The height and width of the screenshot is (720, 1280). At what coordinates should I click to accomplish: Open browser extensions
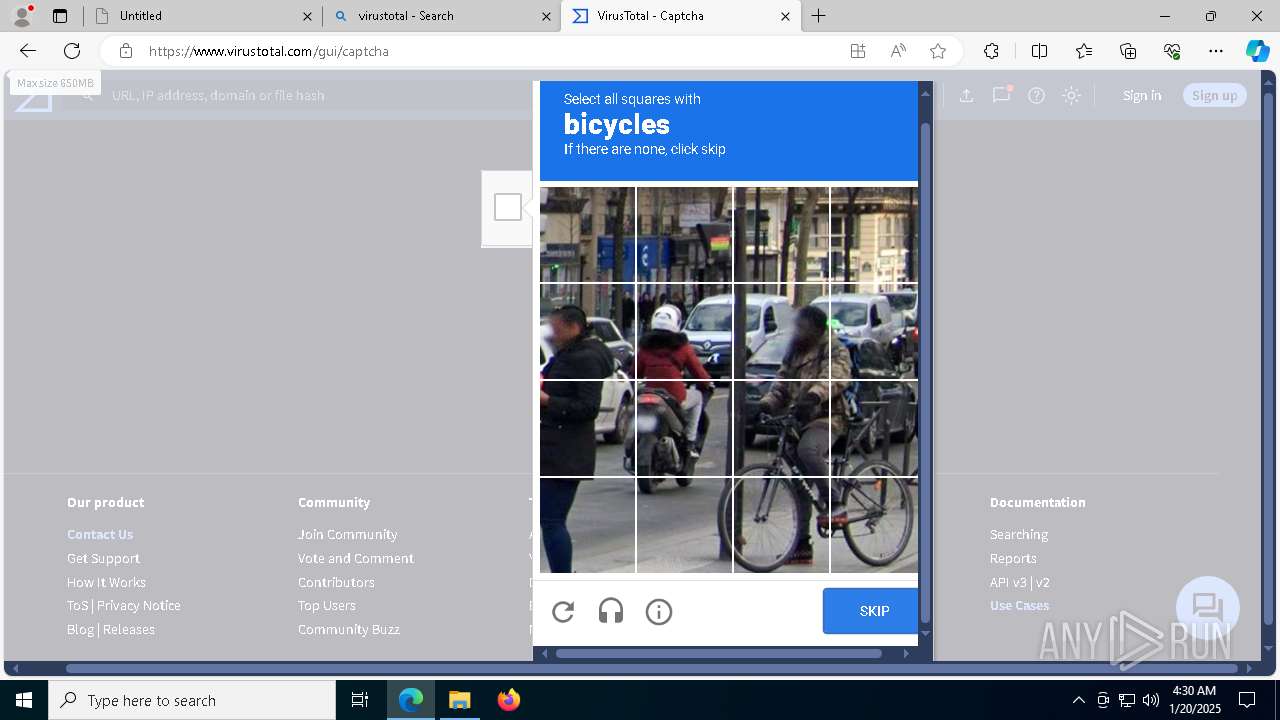tap(991, 51)
